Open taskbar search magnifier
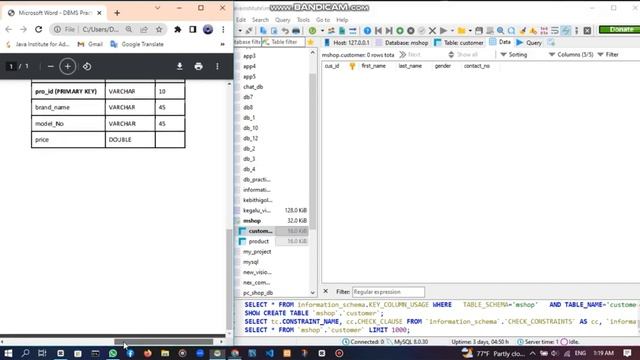The image size is (640, 360). 25,353
